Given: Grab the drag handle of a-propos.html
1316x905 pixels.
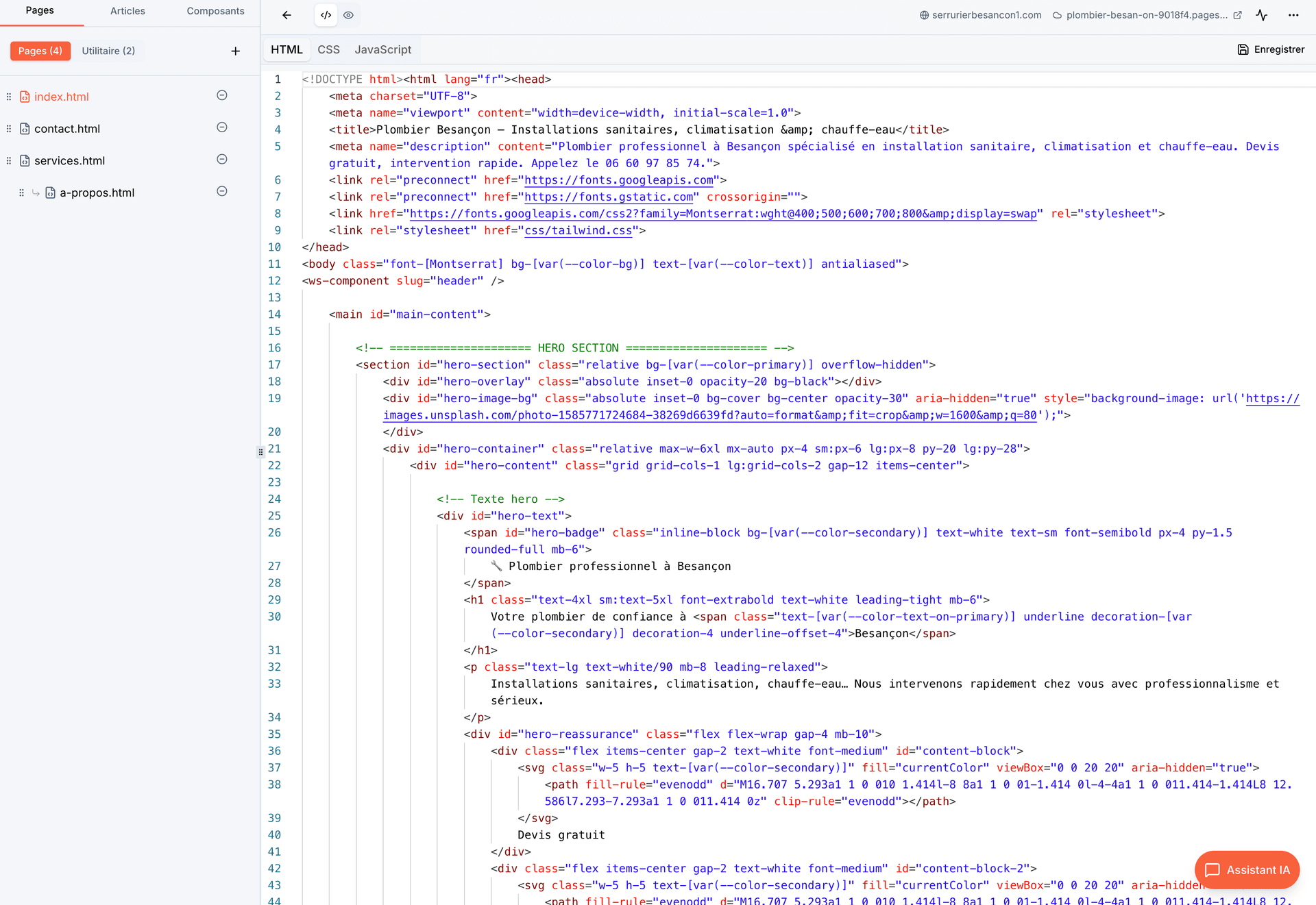Looking at the screenshot, I should coord(21,193).
